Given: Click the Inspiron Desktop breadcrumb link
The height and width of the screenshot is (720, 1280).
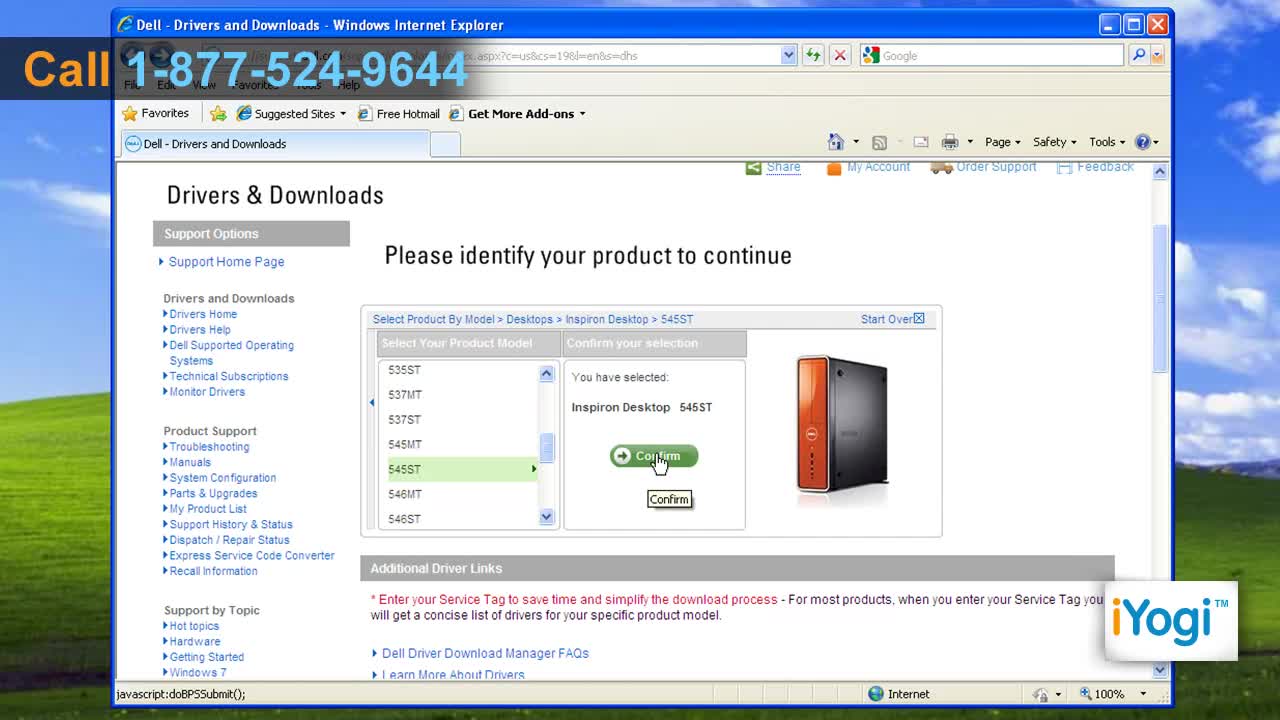Looking at the screenshot, I should coord(607,319).
